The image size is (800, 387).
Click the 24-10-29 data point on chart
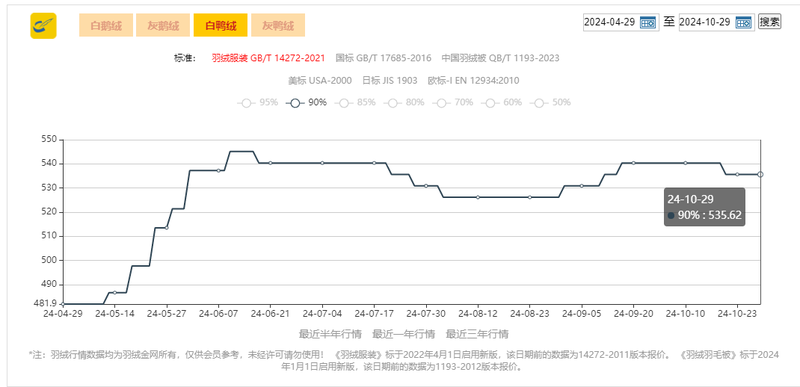[x=760, y=174]
